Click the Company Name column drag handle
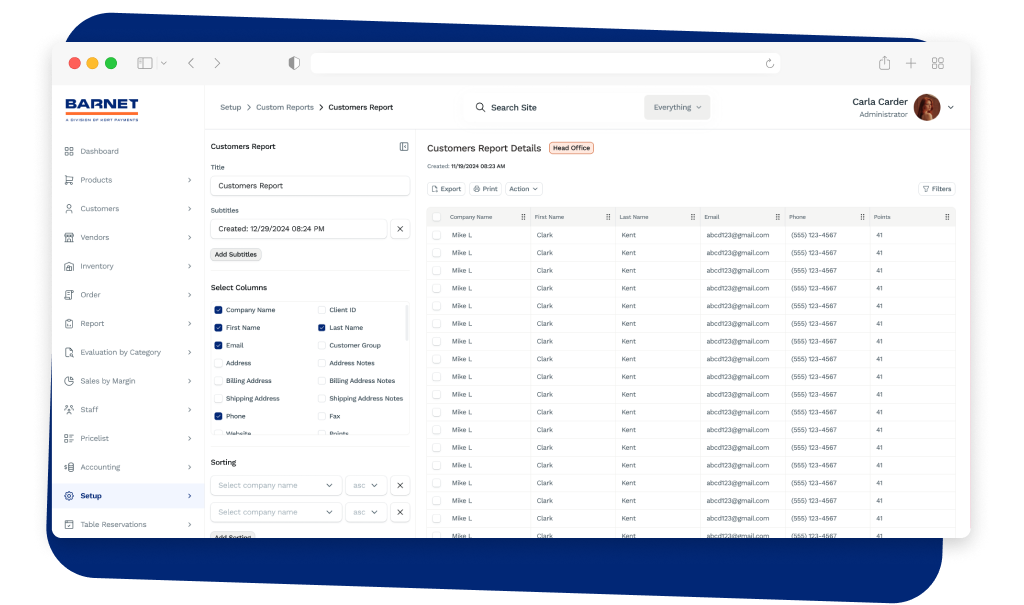Image resolution: width=1024 pixels, height=605 pixels. tap(523, 217)
